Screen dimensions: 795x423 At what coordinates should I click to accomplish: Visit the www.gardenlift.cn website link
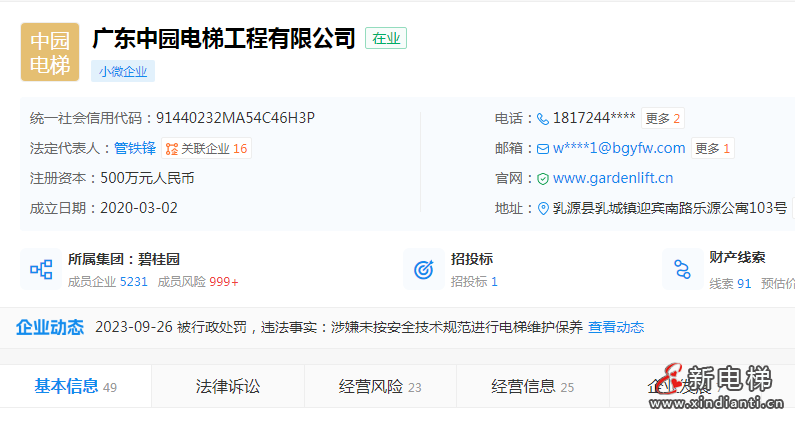612,179
